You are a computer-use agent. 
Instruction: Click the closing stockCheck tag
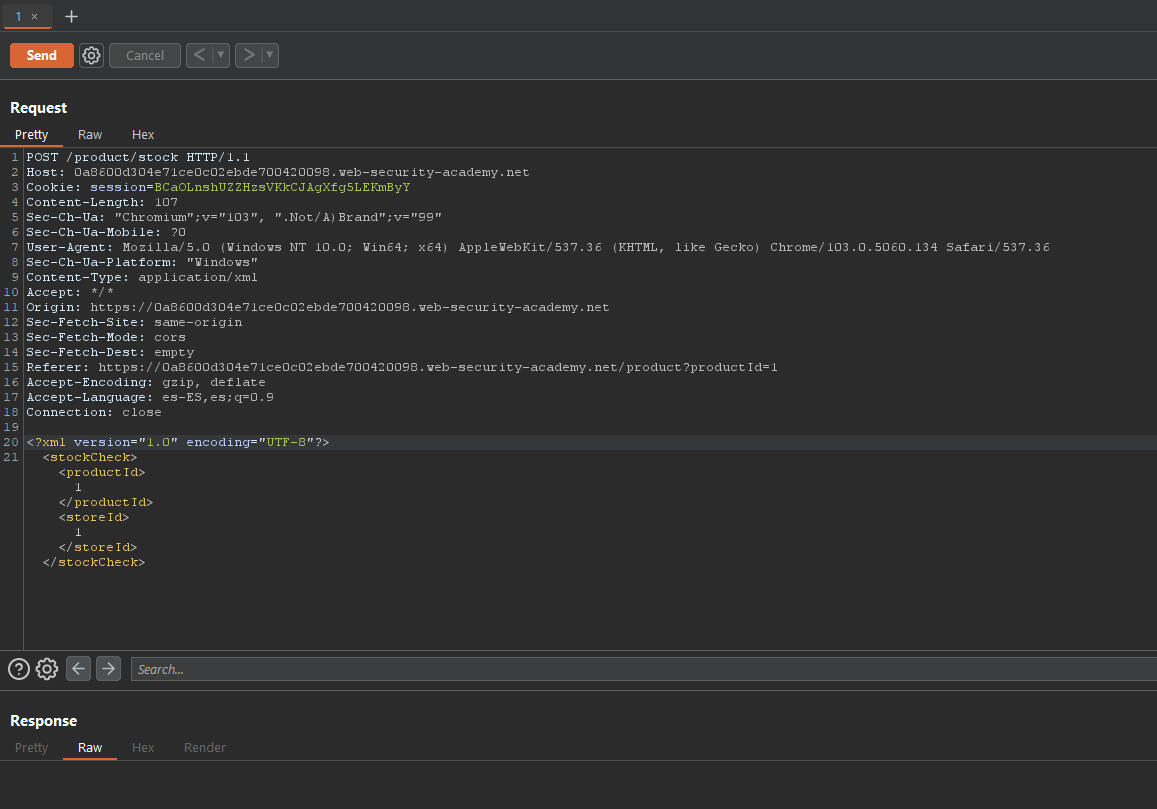[x=94, y=562]
